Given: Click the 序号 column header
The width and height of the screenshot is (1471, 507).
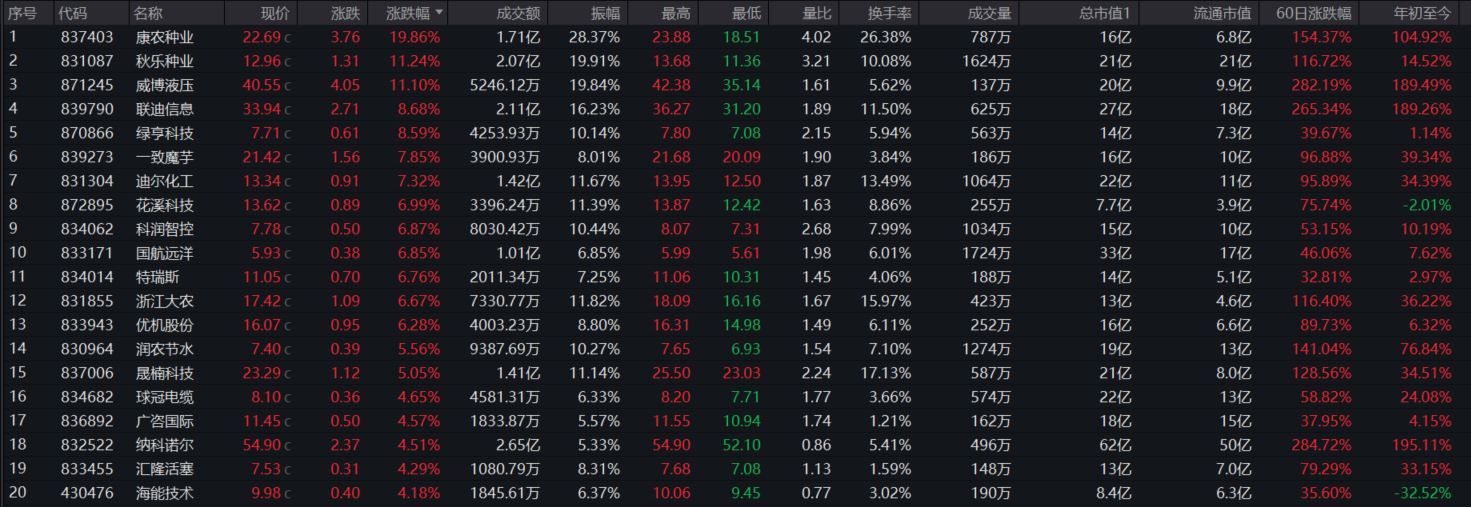Looking at the screenshot, I should tap(23, 13).
